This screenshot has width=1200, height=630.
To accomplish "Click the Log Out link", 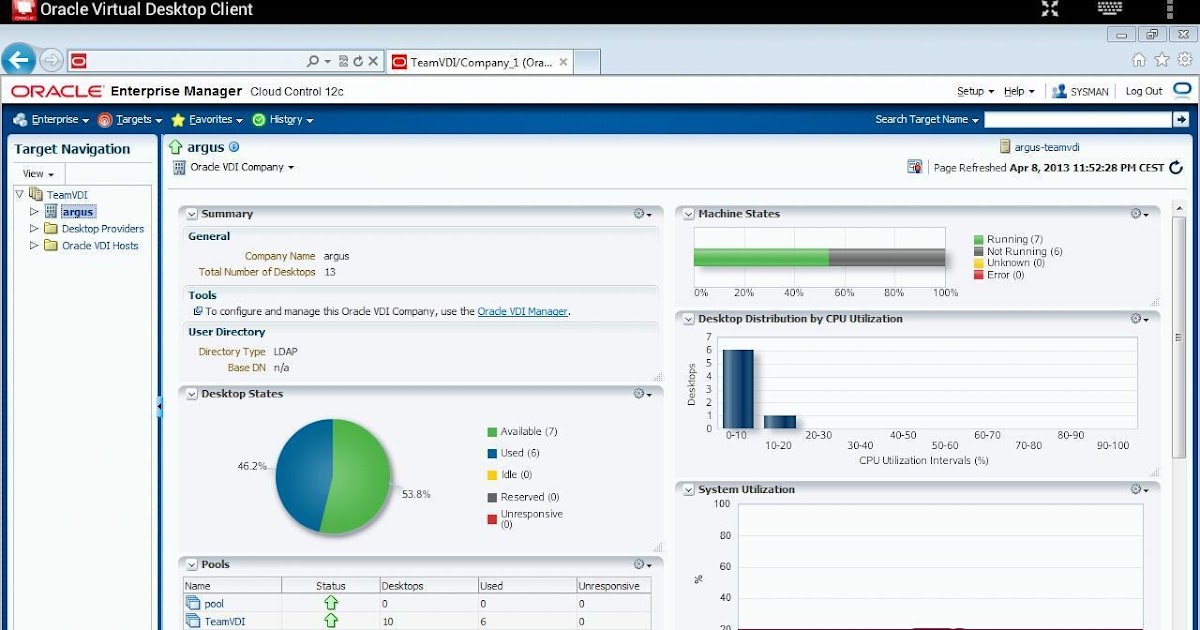I will (x=1144, y=91).
